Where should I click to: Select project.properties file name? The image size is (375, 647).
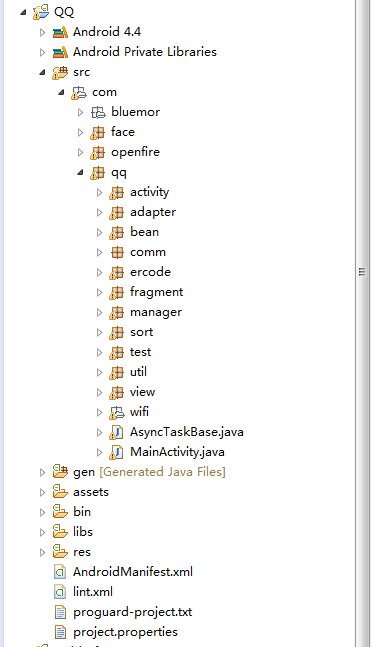coord(125,632)
